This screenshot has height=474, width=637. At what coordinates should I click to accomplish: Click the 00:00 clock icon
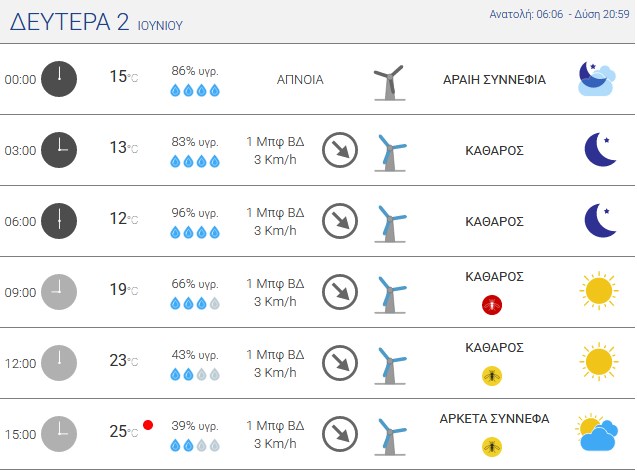tap(59, 79)
